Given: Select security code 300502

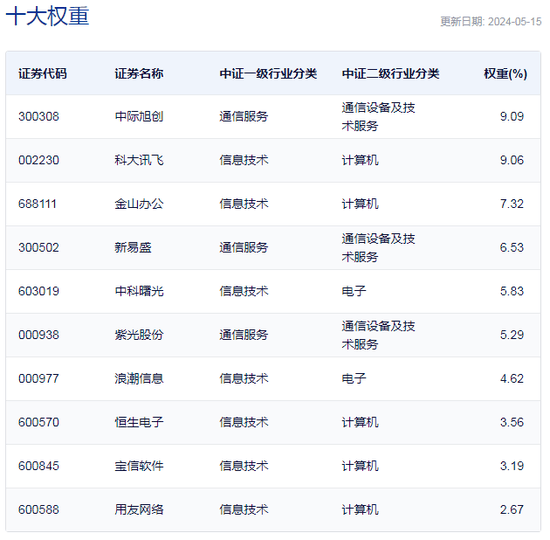Looking at the screenshot, I should [39, 248].
